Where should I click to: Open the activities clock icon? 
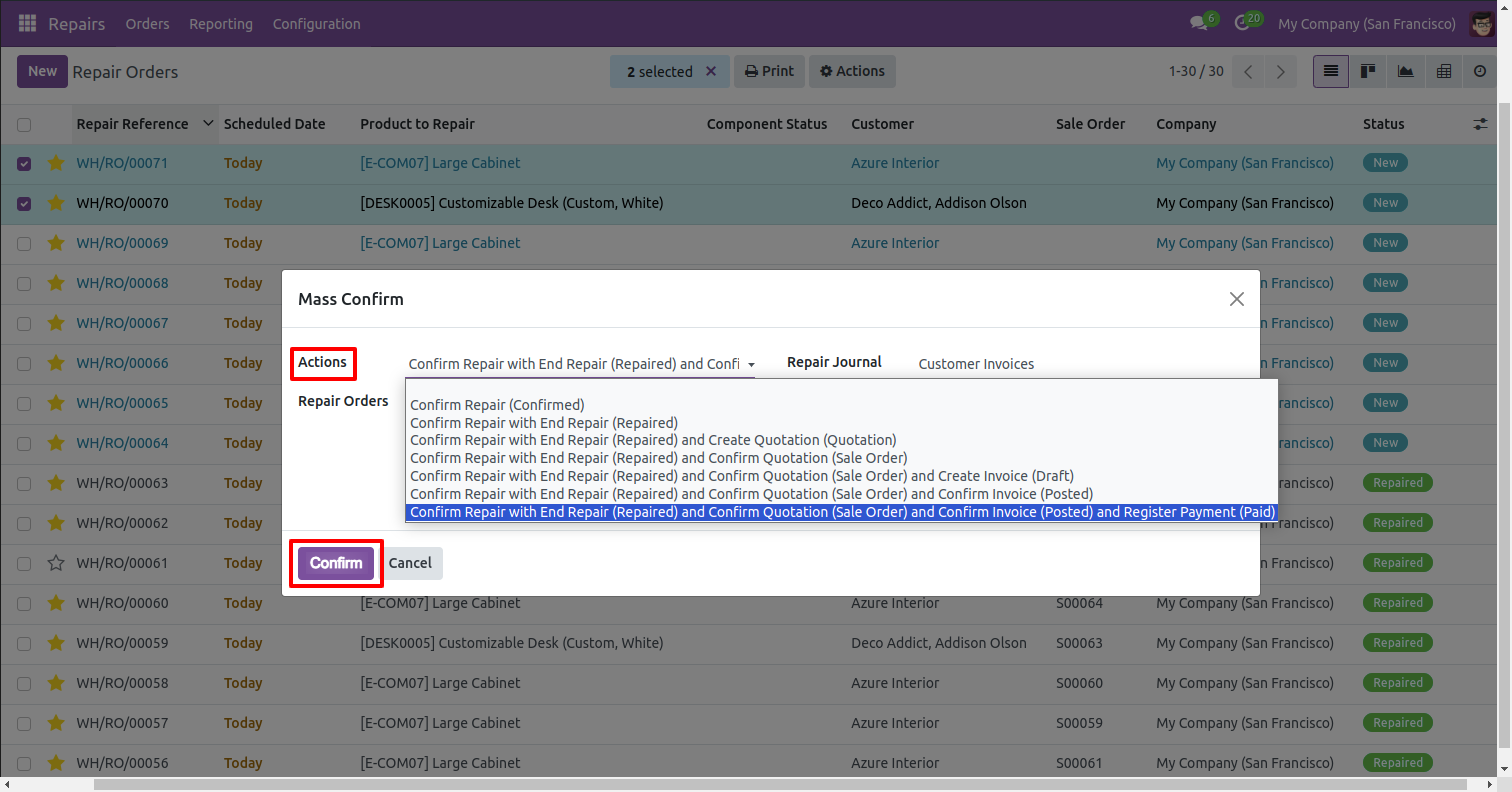pos(1243,23)
